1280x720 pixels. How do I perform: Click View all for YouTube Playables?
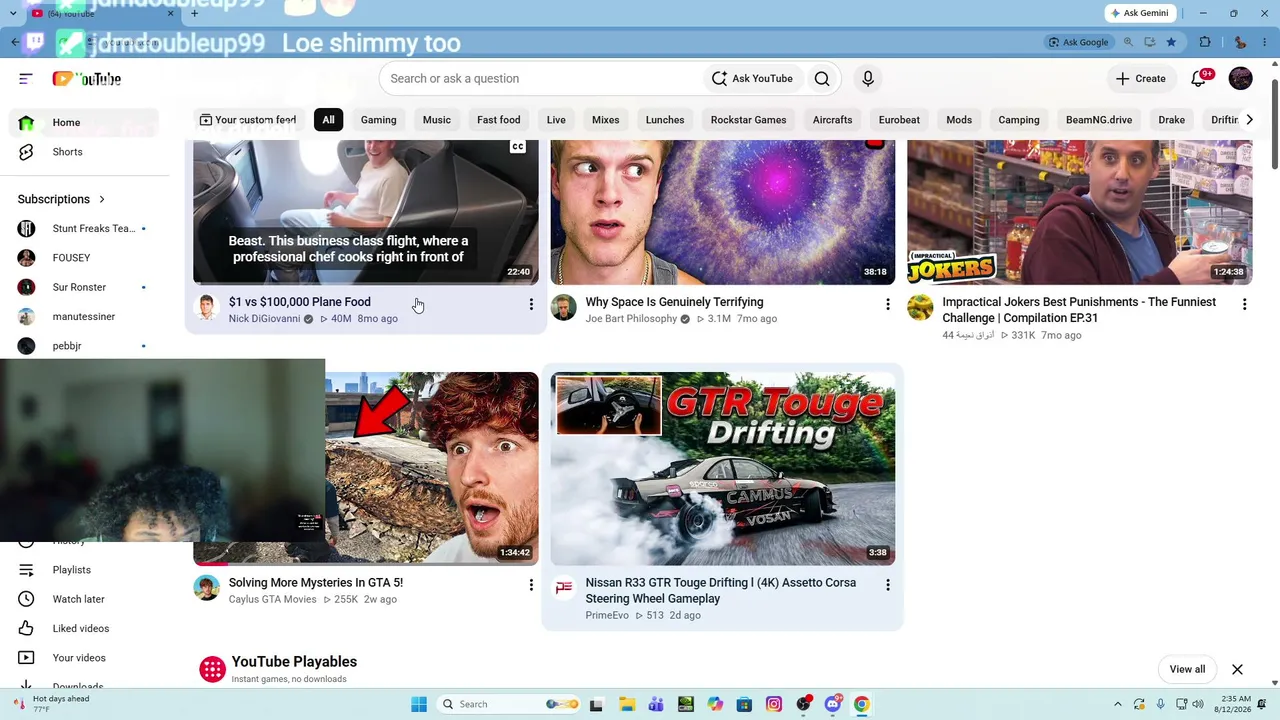pyautogui.click(x=1187, y=669)
